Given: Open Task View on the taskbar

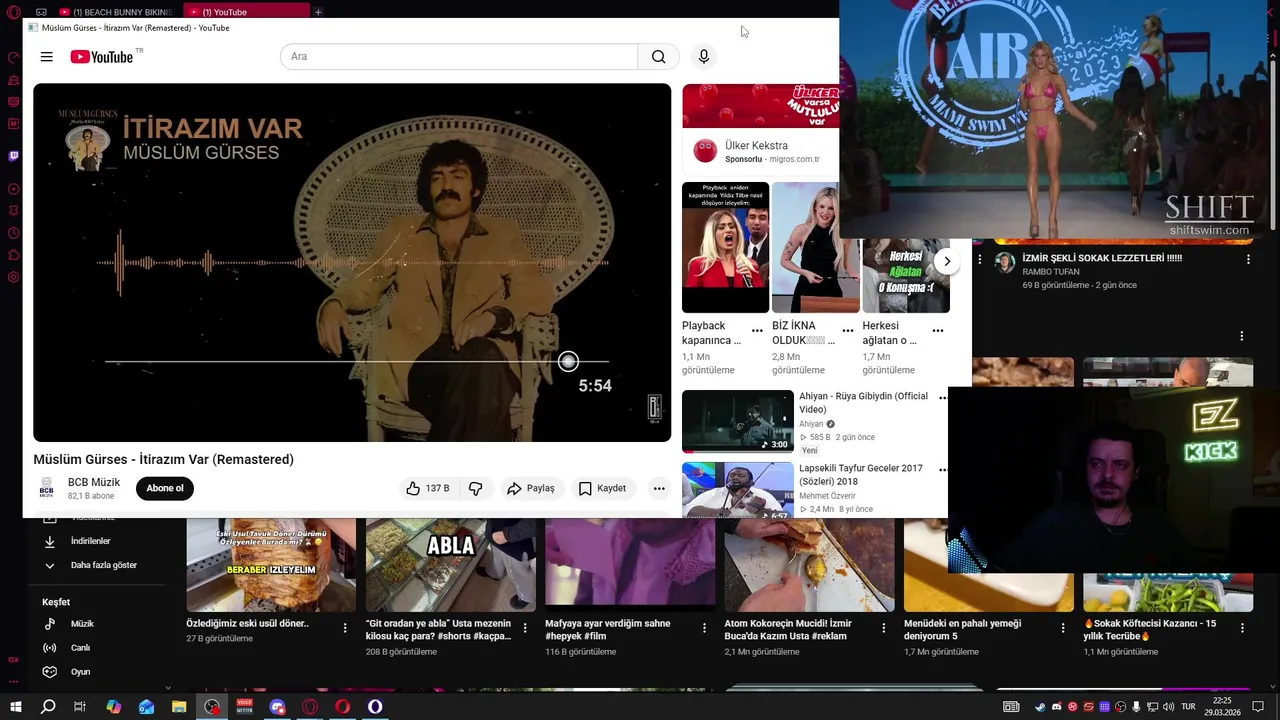Looking at the screenshot, I should [80, 706].
